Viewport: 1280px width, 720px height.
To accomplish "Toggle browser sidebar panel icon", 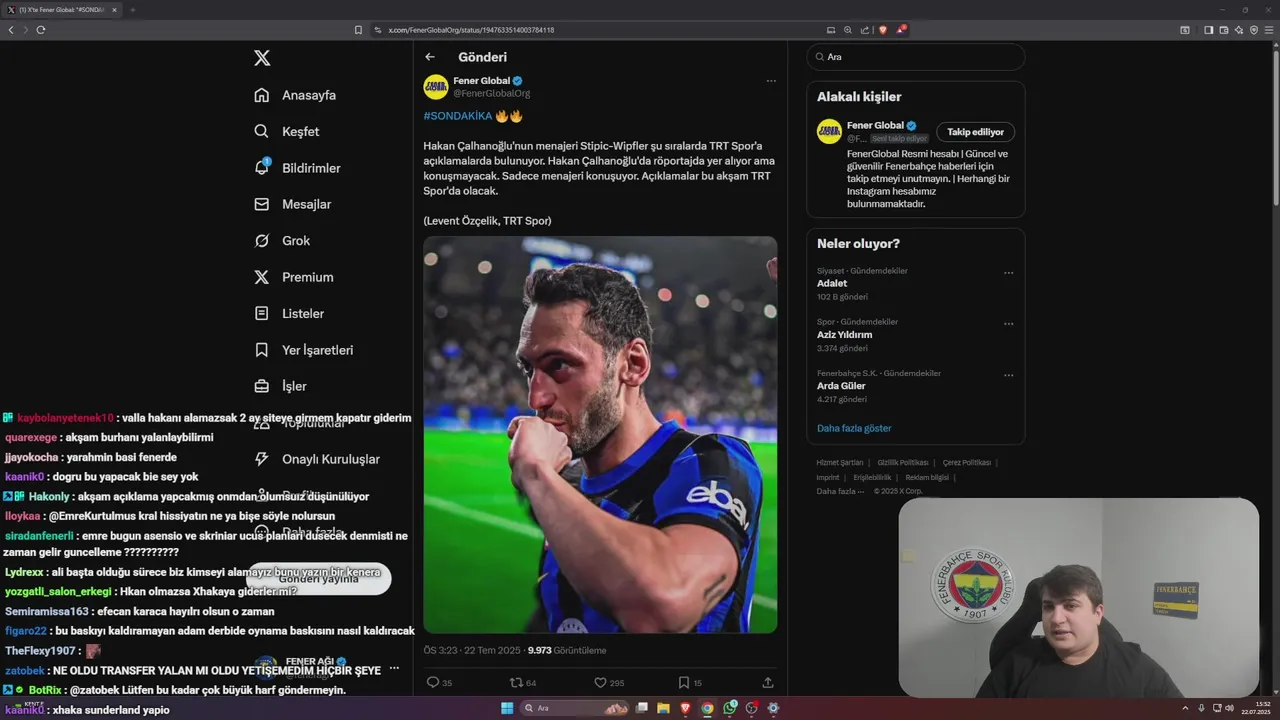I will 1208,30.
